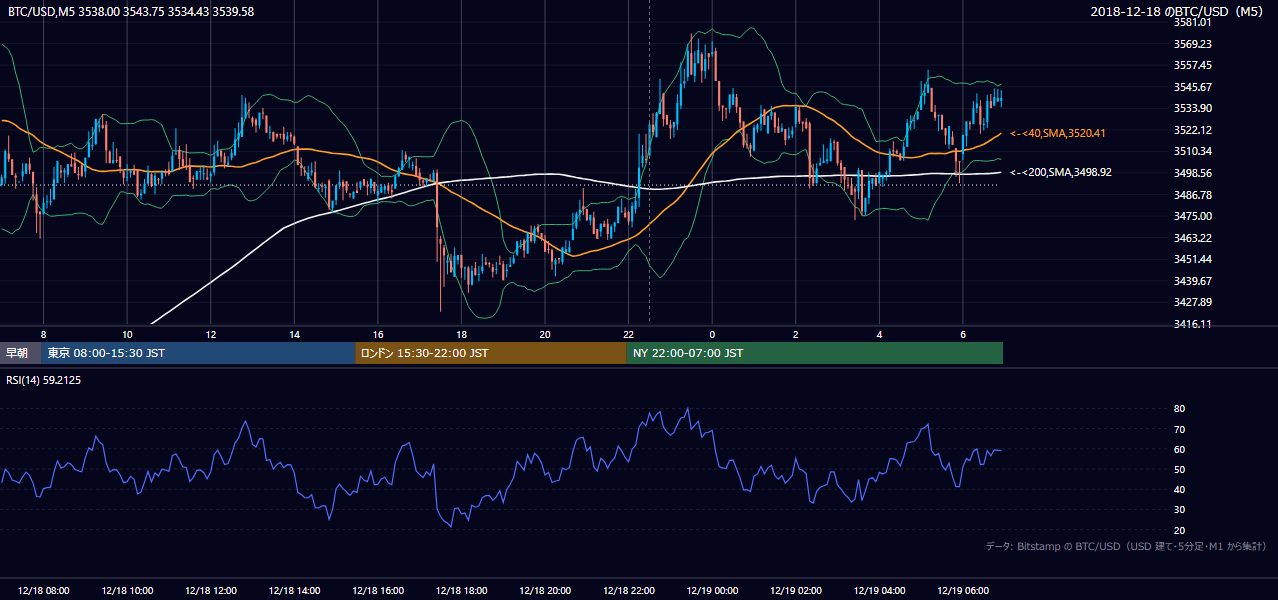Screen dimensions: 1278x600
Task: Click hour tick 0 under the price chart
Action: pos(712,334)
